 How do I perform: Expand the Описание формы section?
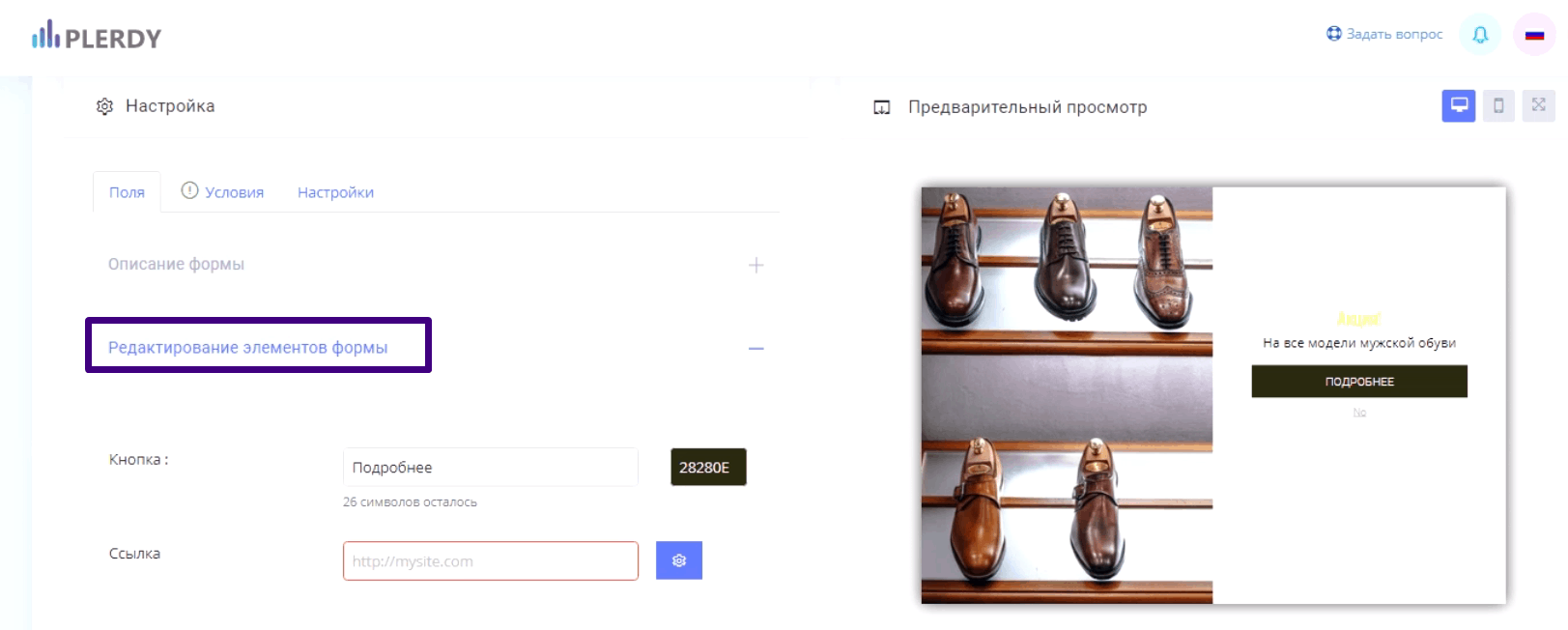pos(755,265)
